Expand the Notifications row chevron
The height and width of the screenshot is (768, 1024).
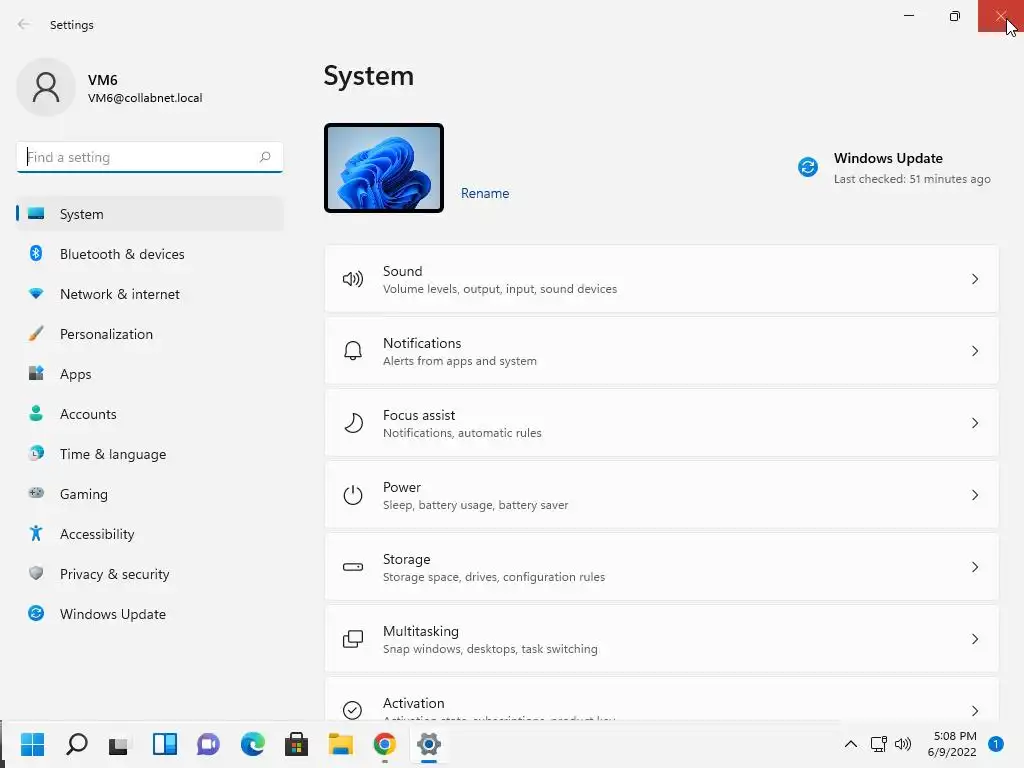[975, 351]
